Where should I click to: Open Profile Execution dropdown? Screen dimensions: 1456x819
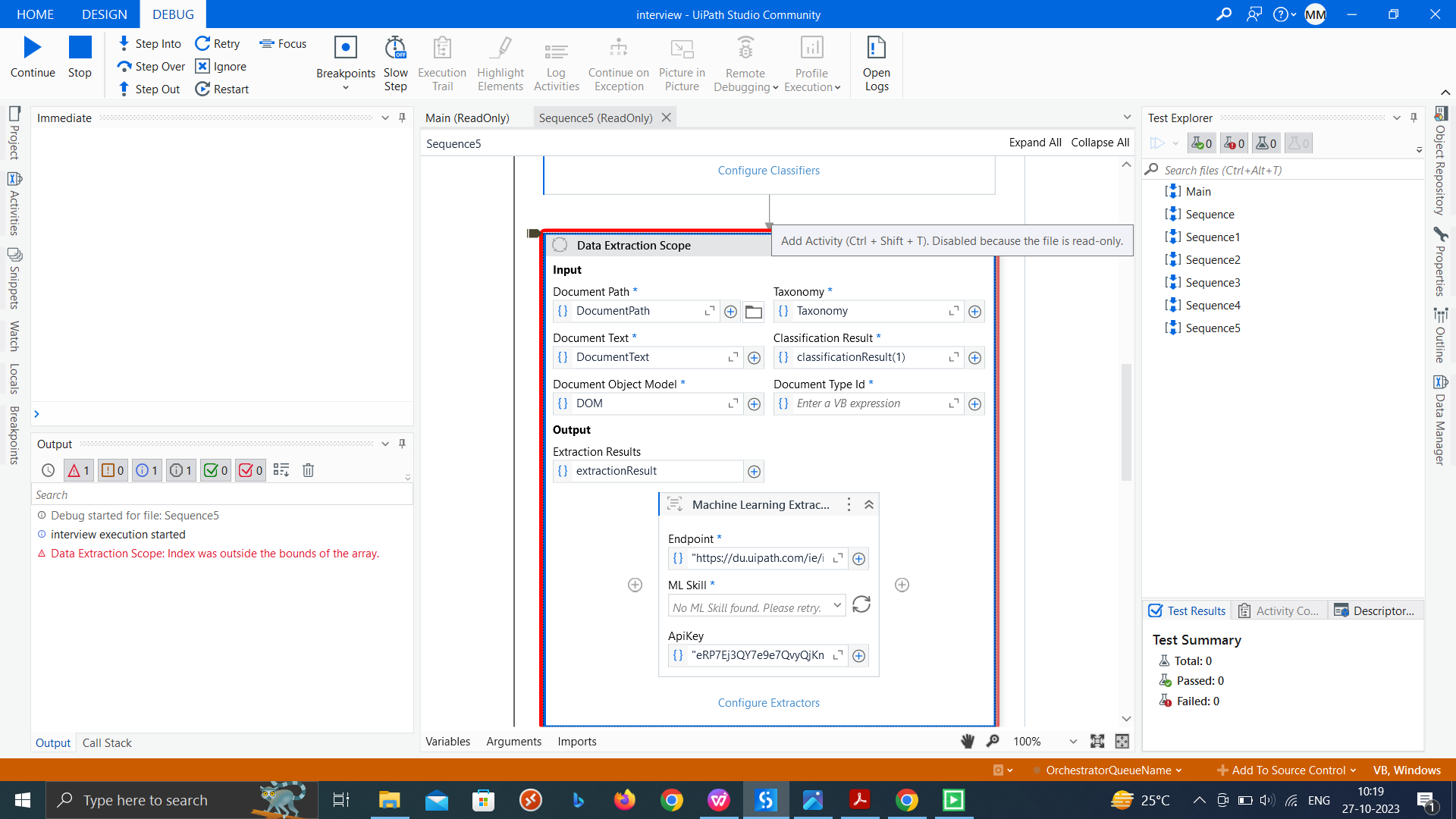tap(812, 64)
